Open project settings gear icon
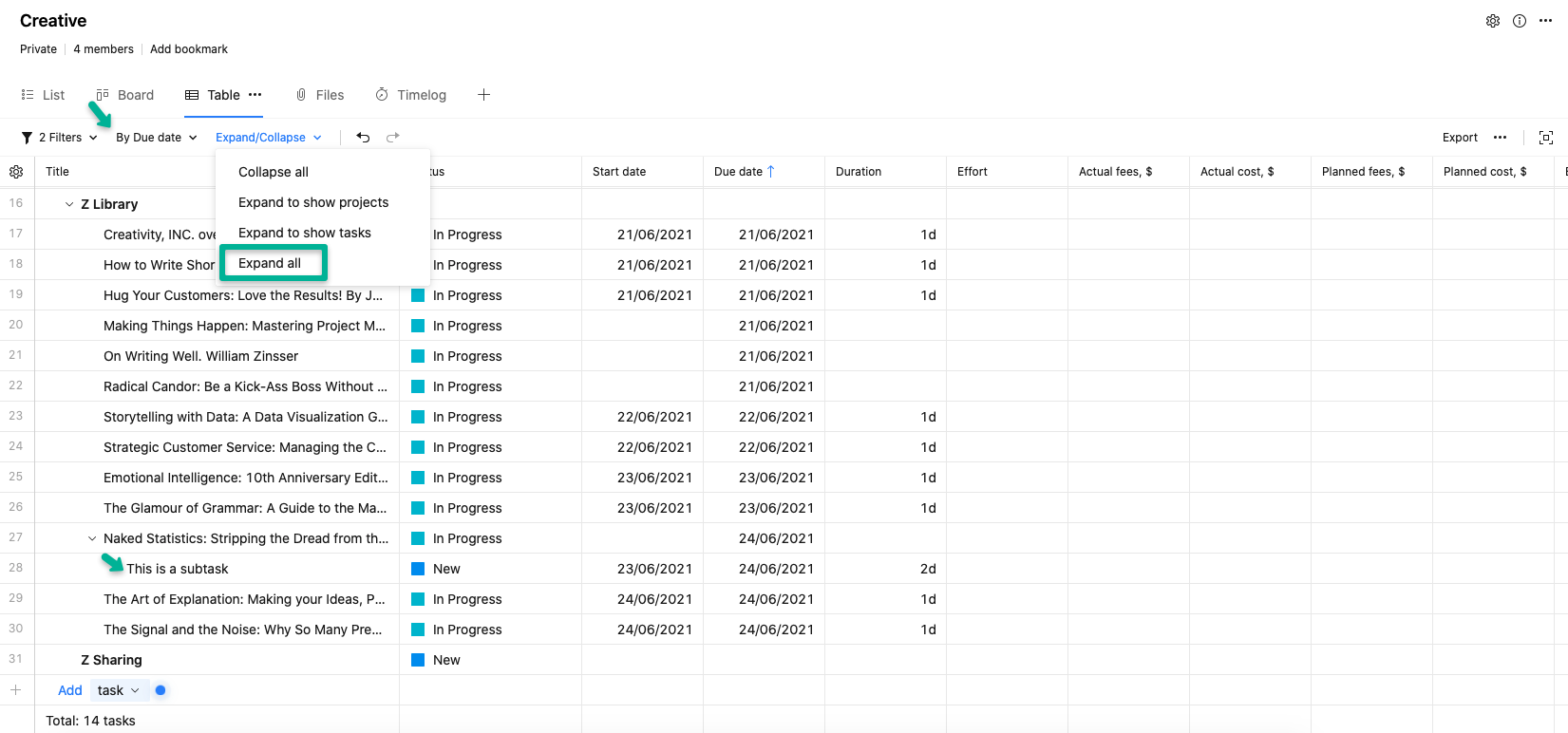The height and width of the screenshot is (733, 1568). click(1493, 21)
